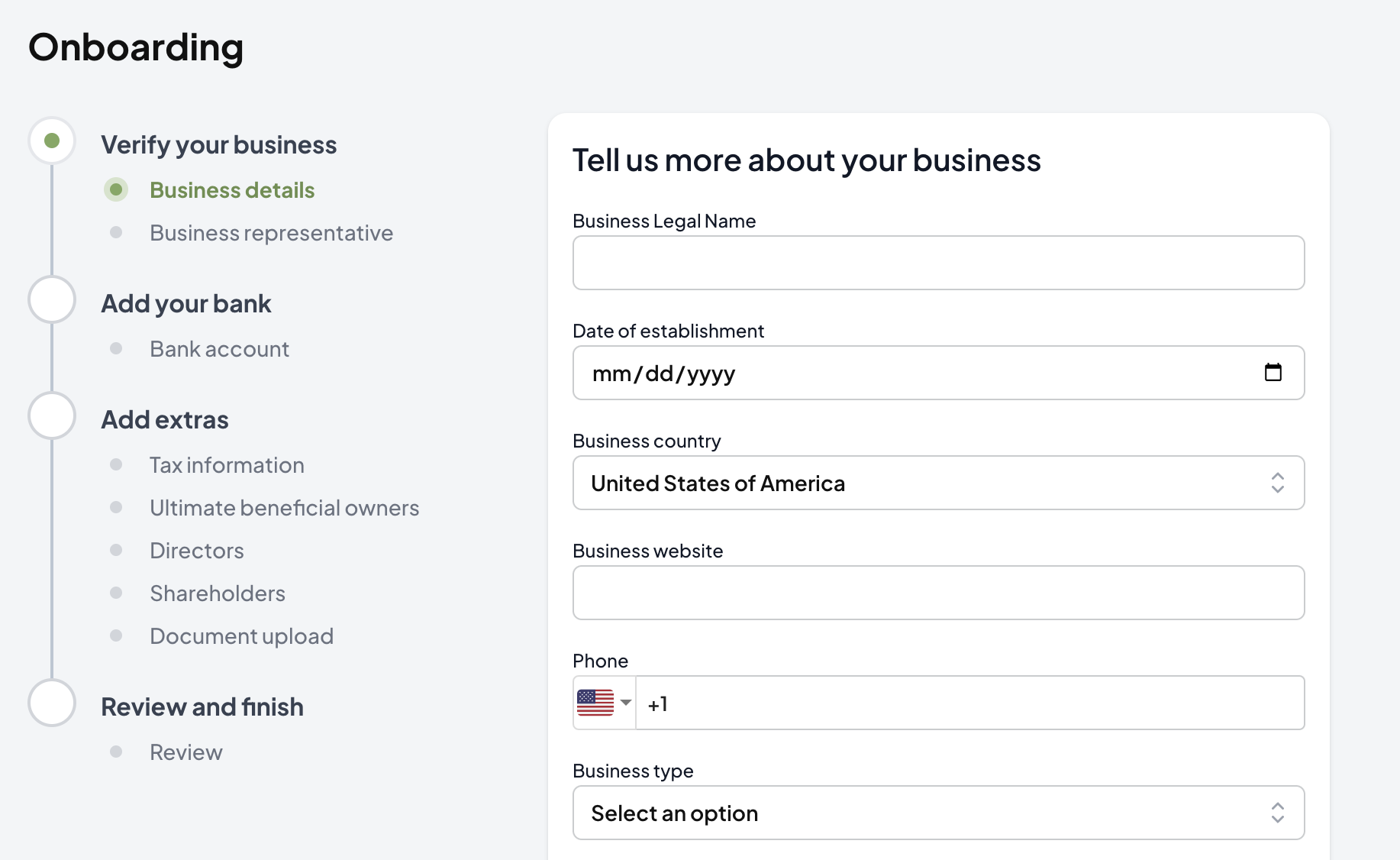
Task: Click the US flag country code selector
Action: 604,703
